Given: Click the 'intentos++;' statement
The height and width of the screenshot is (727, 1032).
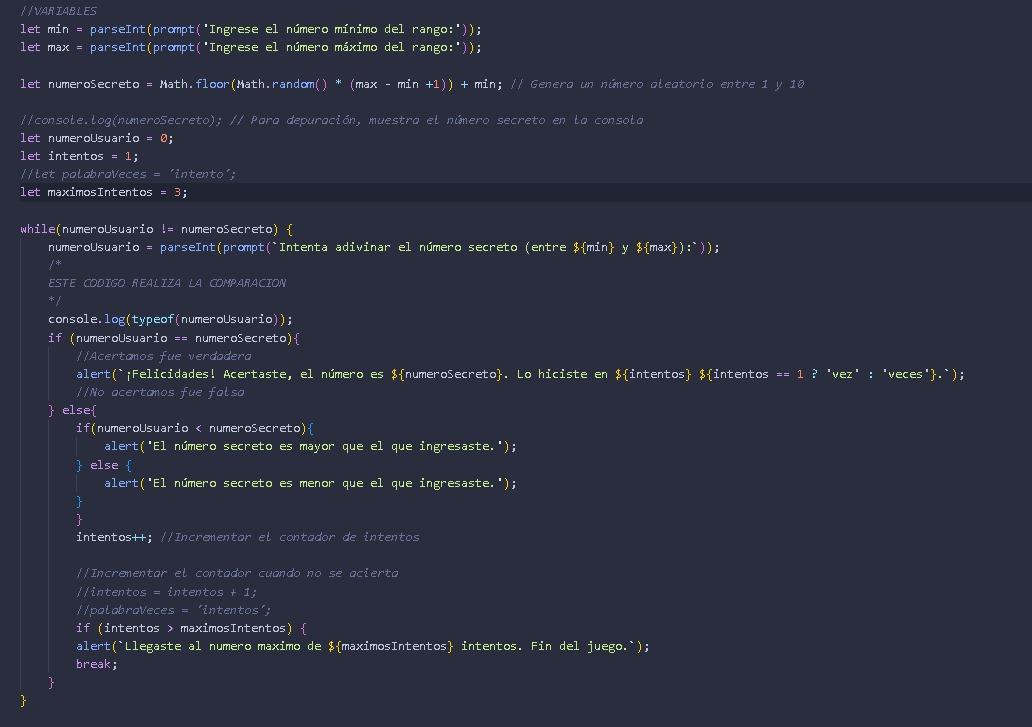Looking at the screenshot, I should 114,537.
